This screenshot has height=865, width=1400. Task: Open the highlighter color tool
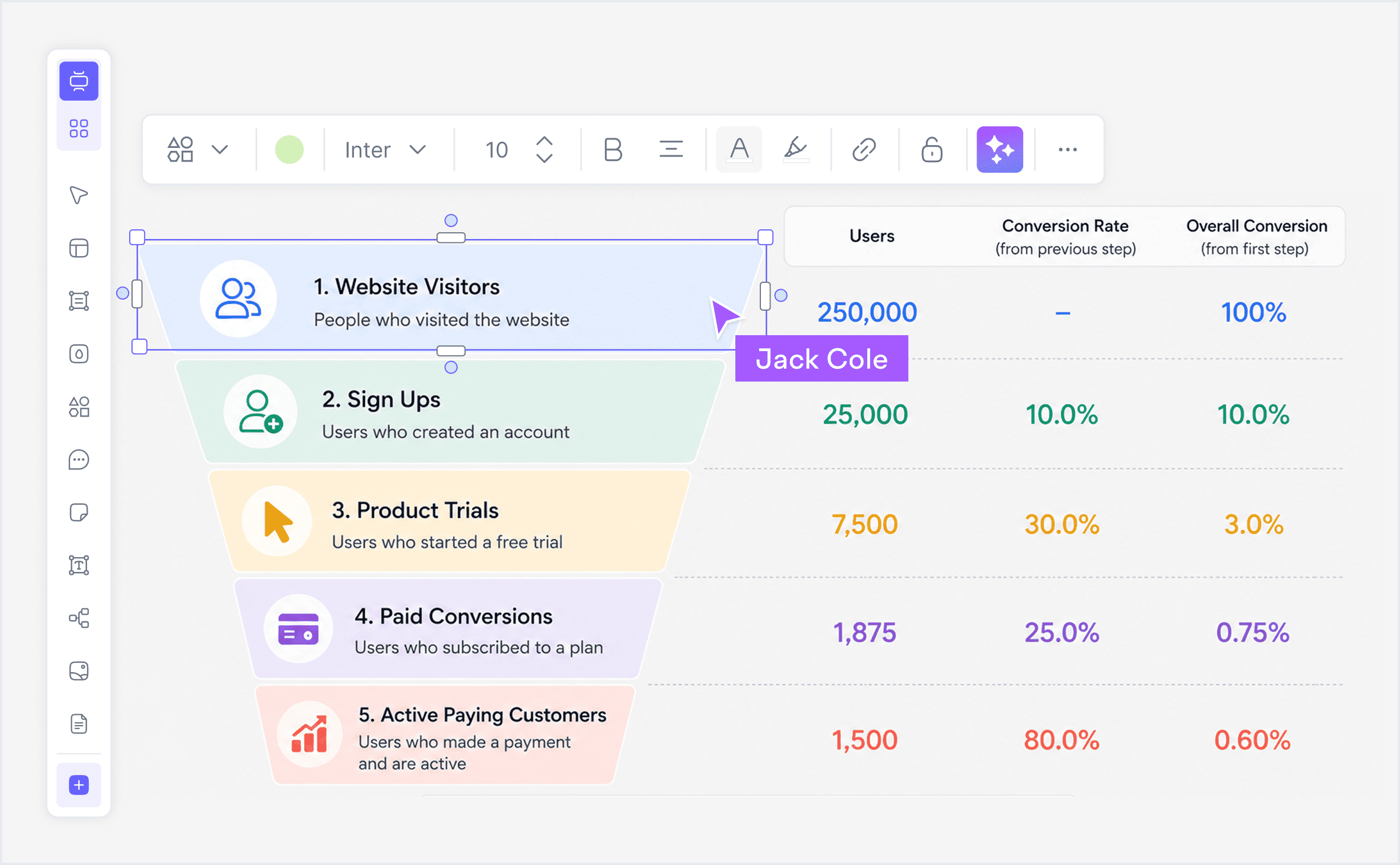pyautogui.click(x=795, y=150)
